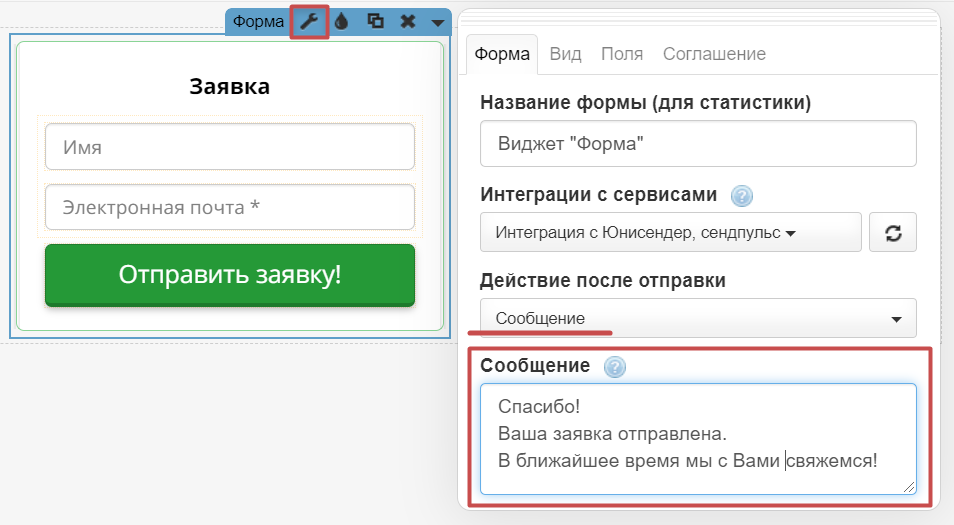Delete the form widget with the X icon
The height and width of the screenshot is (525, 954).
[x=407, y=21]
